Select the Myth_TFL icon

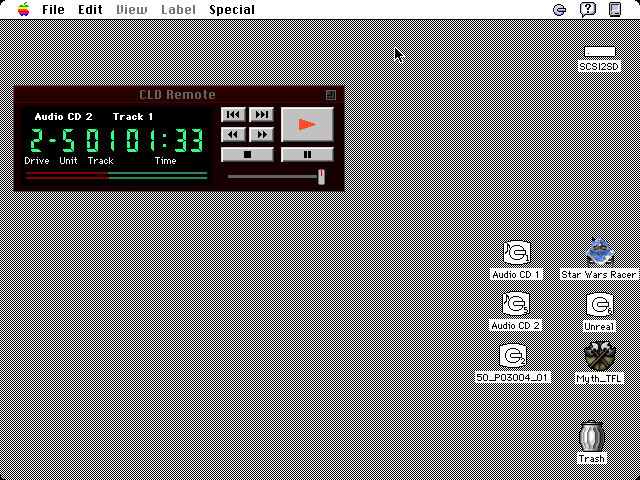point(600,356)
